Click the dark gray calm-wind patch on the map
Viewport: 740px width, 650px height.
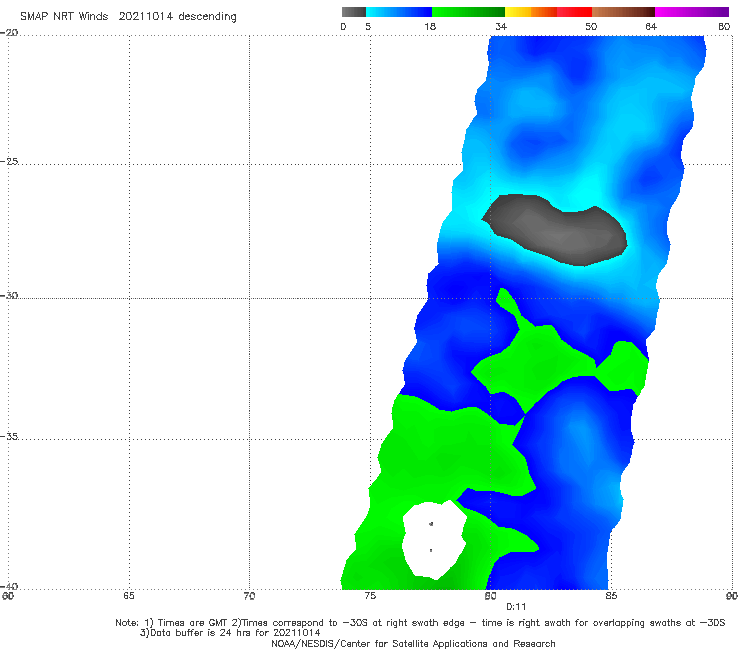pyautogui.click(x=555, y=230)
